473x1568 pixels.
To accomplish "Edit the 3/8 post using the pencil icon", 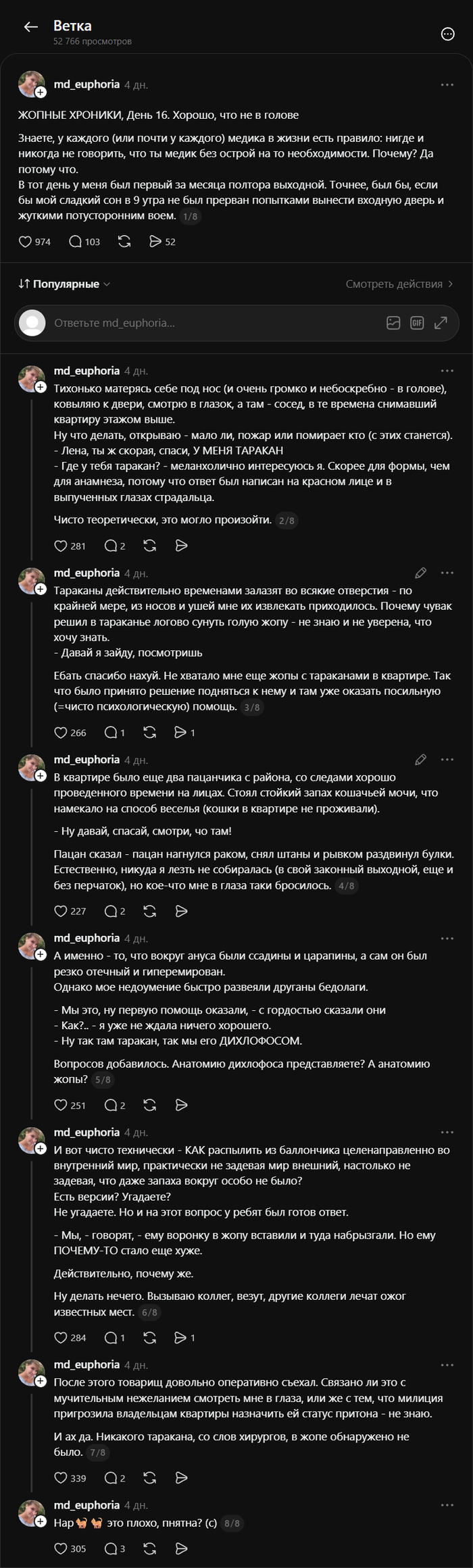I will (420, 573).
